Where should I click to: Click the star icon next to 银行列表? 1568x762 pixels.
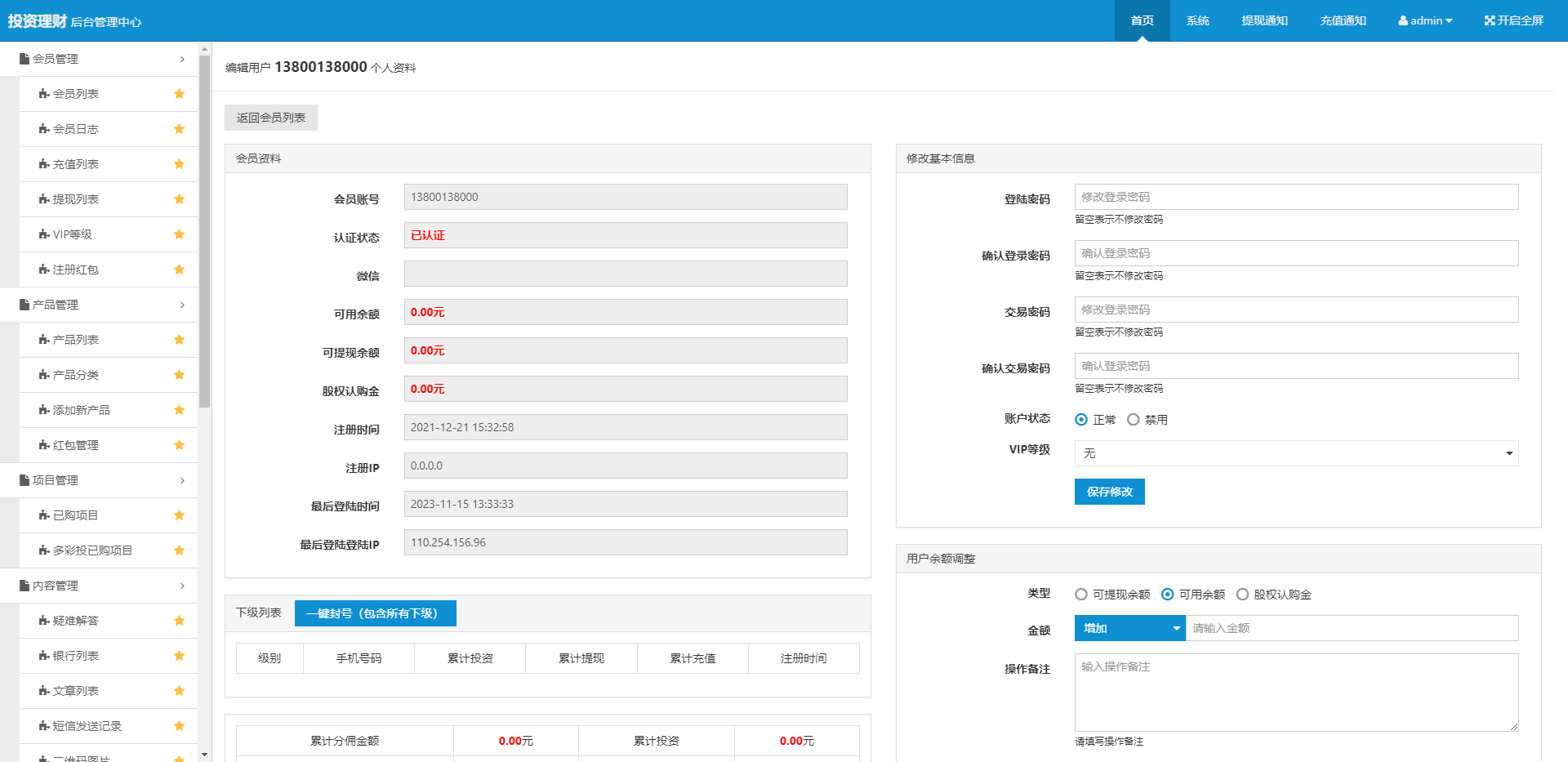(x=179, y=656)
